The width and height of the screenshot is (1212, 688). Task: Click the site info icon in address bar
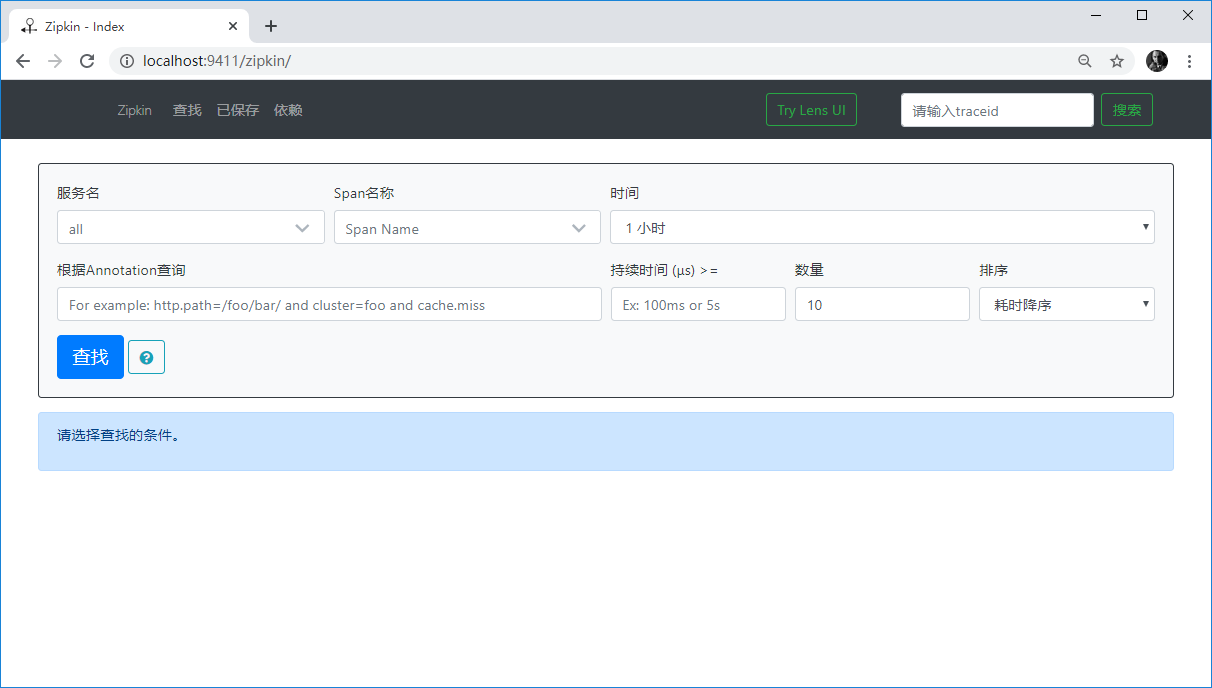[x=127, y=61]
